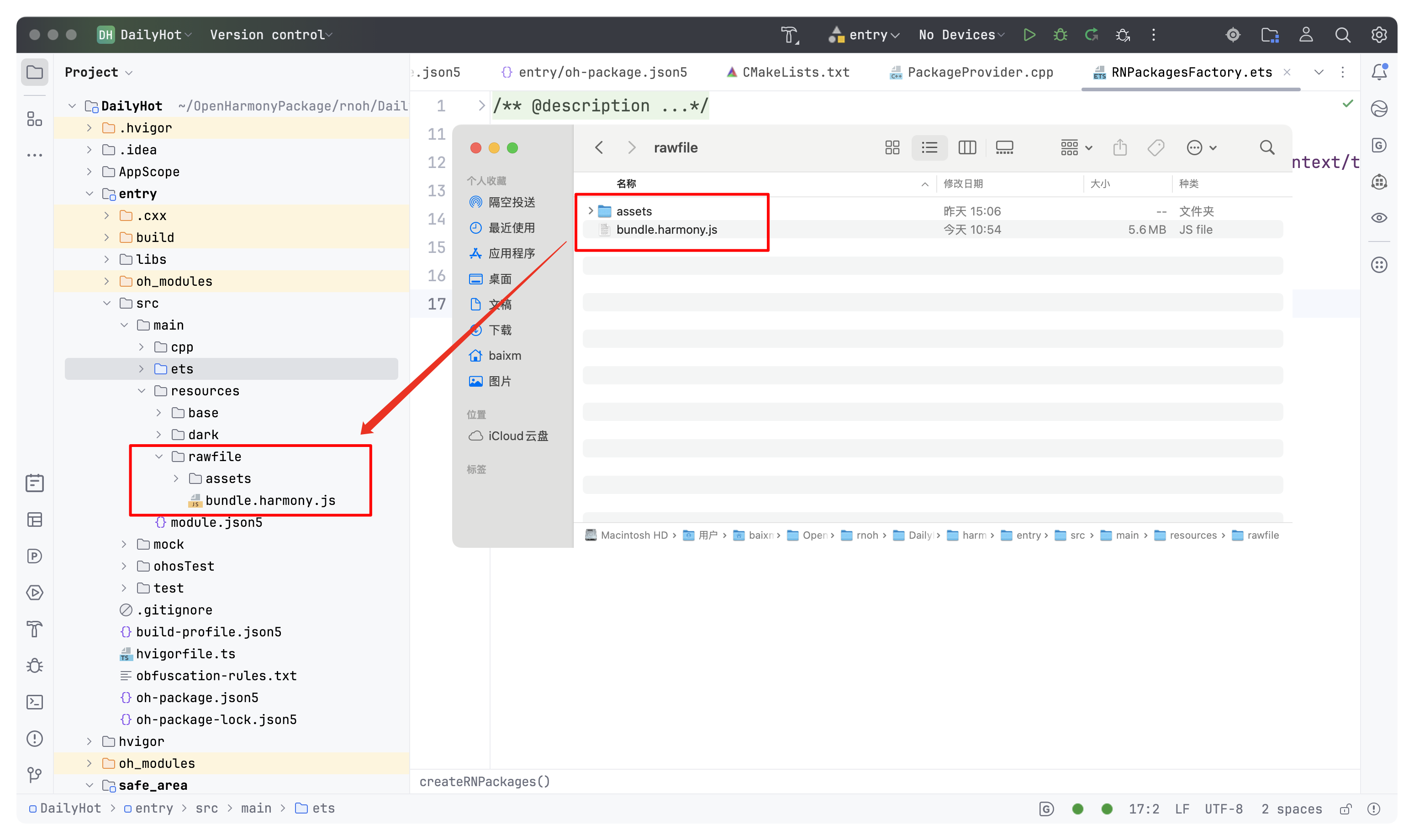Switch to the CMakeLists.txt tab
This screenshot has width=1414, height=840.
pyautogui.click(x=795, y=73)
